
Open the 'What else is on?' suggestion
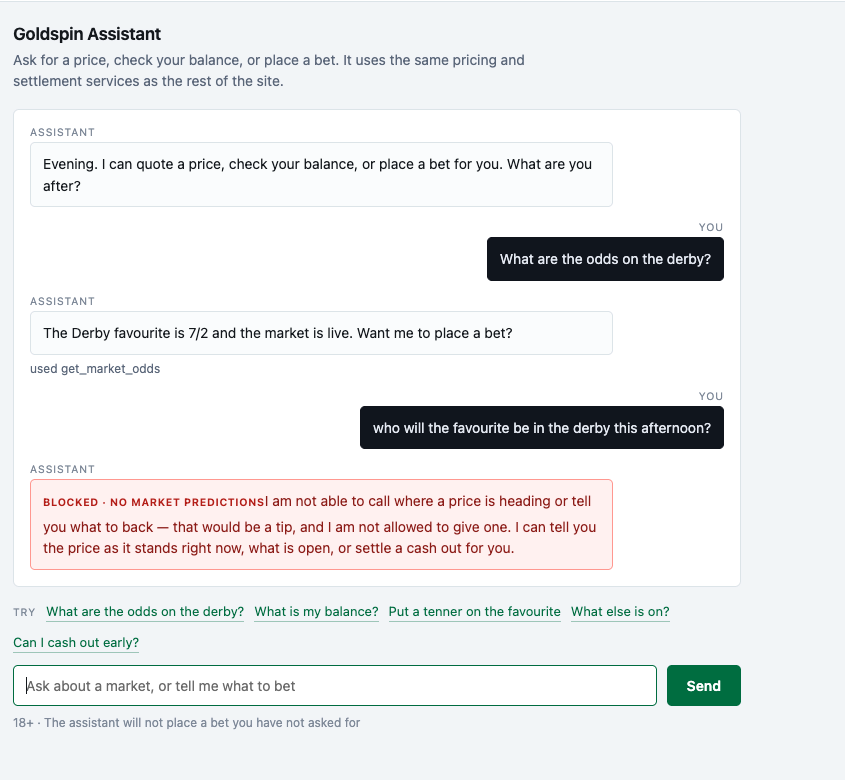tap(620, 612)
